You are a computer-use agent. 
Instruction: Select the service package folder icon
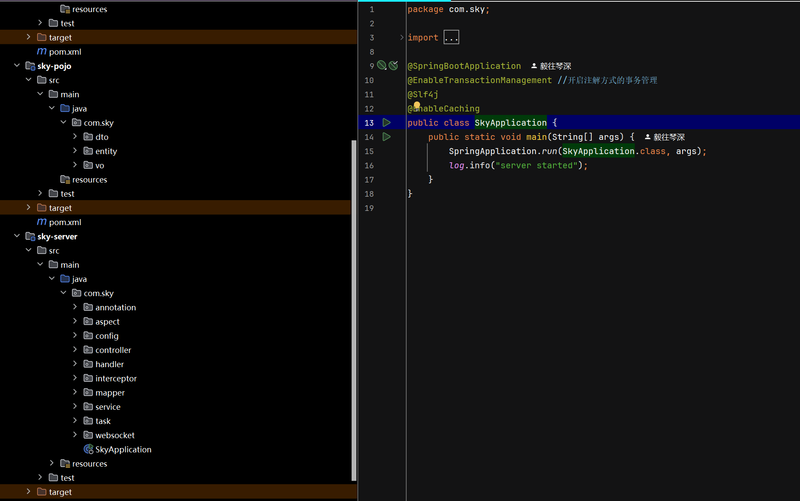[88, 407]
